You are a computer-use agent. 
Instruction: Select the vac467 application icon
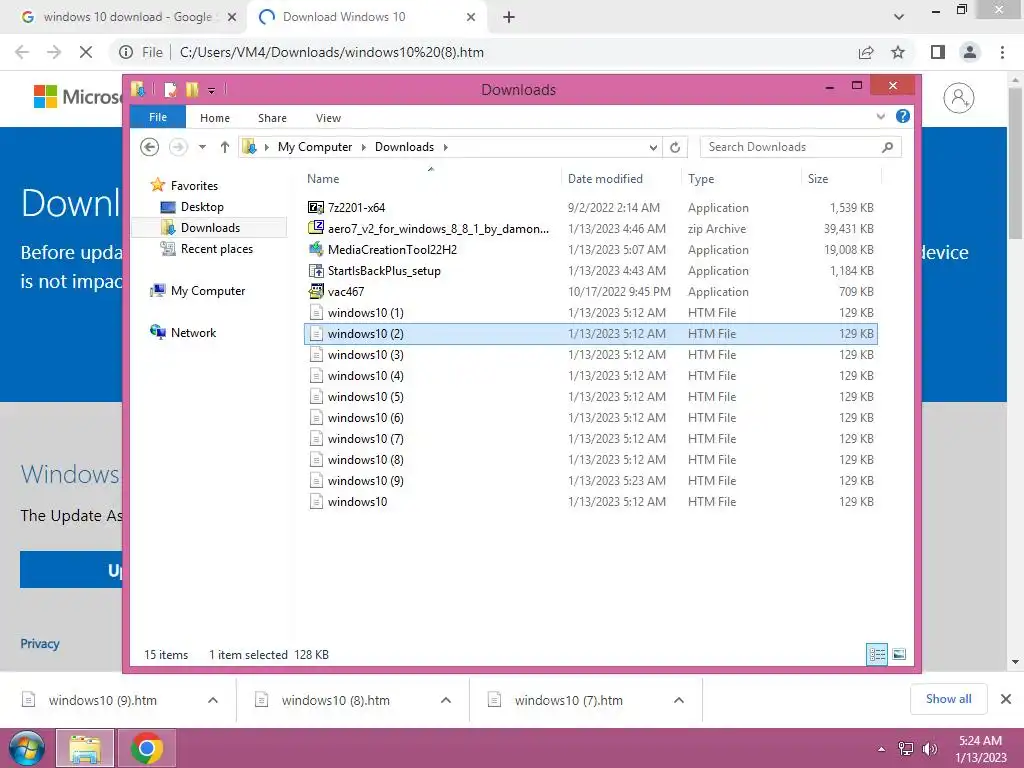(x=316, y=291)
